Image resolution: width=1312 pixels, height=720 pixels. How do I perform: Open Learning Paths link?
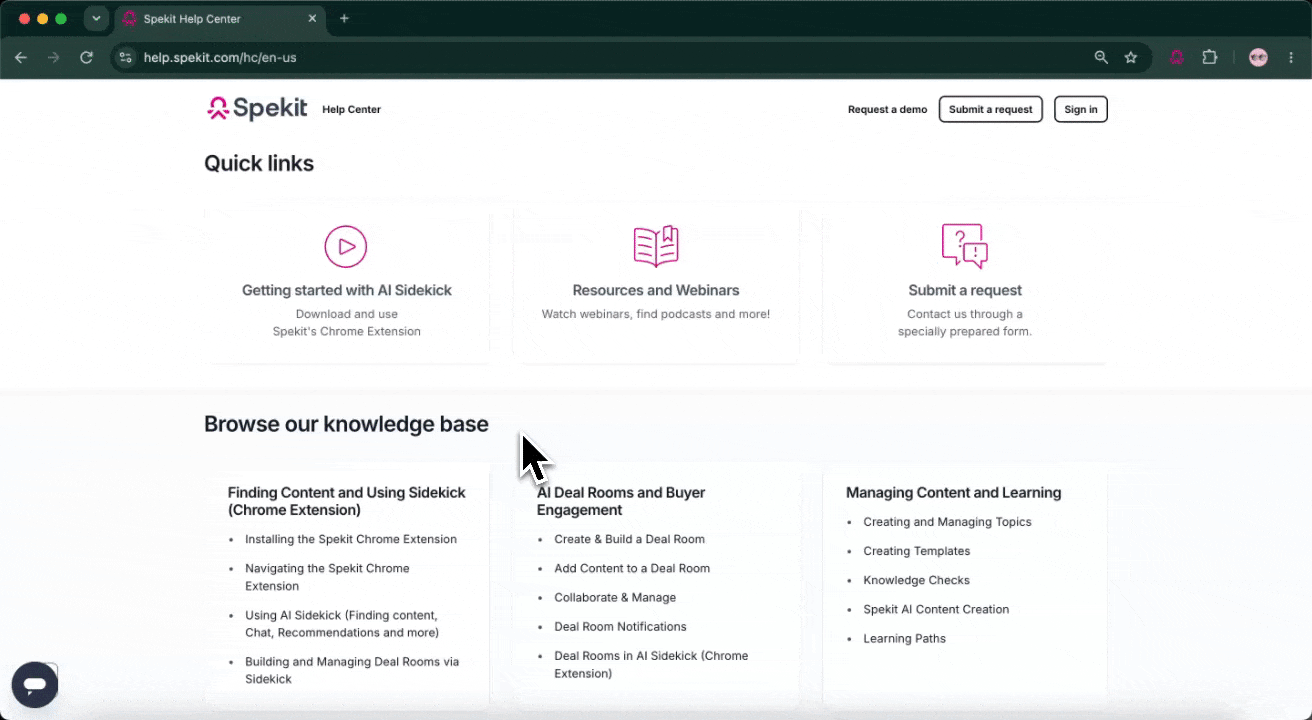[x=904, y=638]
